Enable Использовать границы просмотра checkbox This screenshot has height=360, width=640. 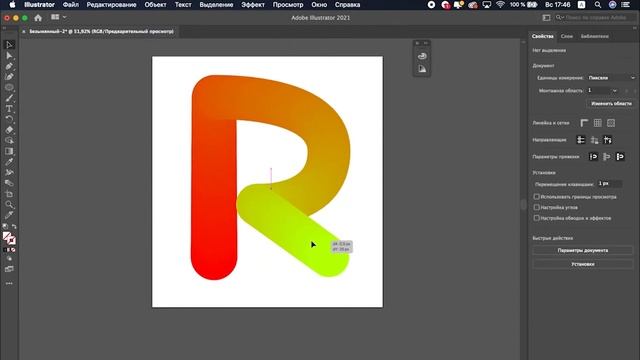point(536,197)
